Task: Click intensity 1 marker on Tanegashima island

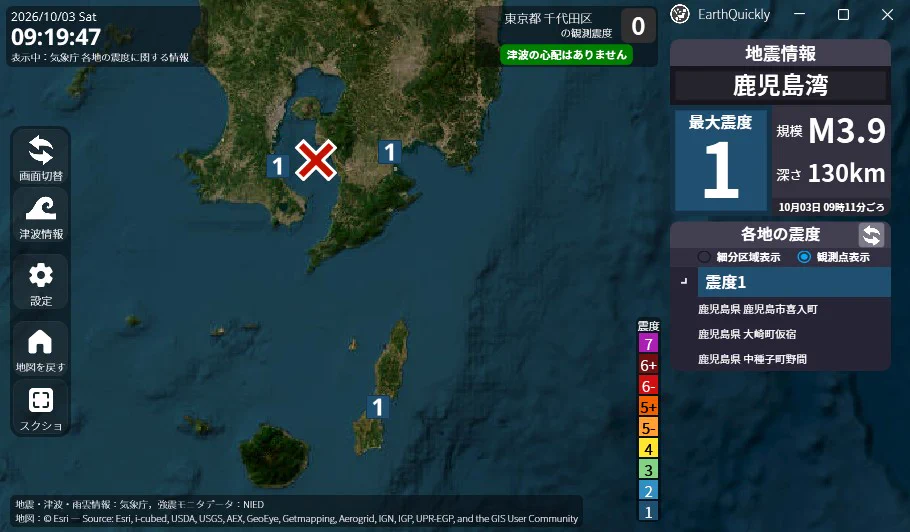Action: 378,407
